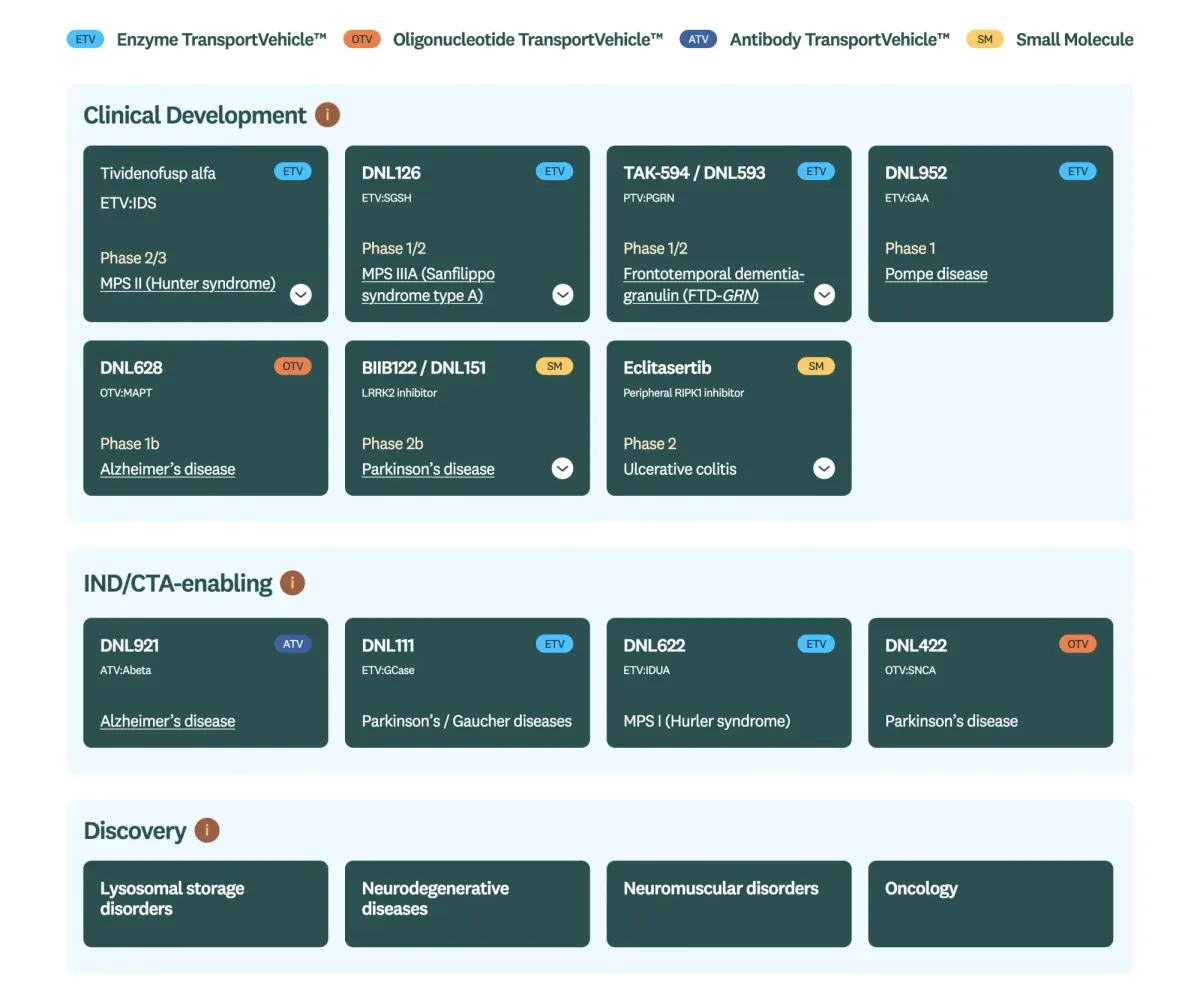Click the info icon beside Discovery

pyautogui.click(x=207, y=831)
